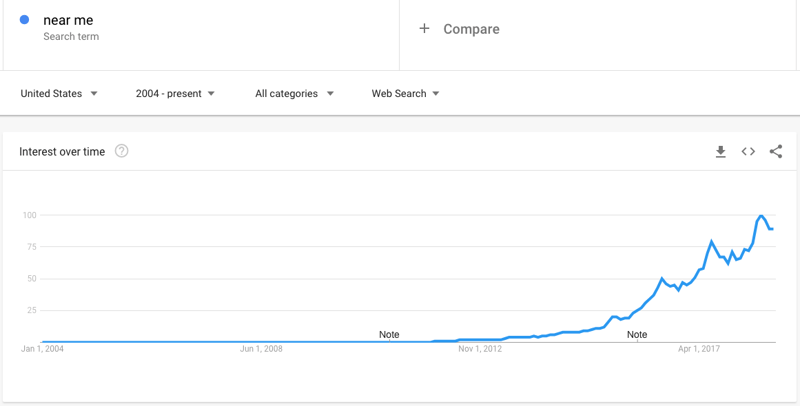Click the Nov 1, 2012 axis label
Screen dimensions: 800x406
pos(480,349)
